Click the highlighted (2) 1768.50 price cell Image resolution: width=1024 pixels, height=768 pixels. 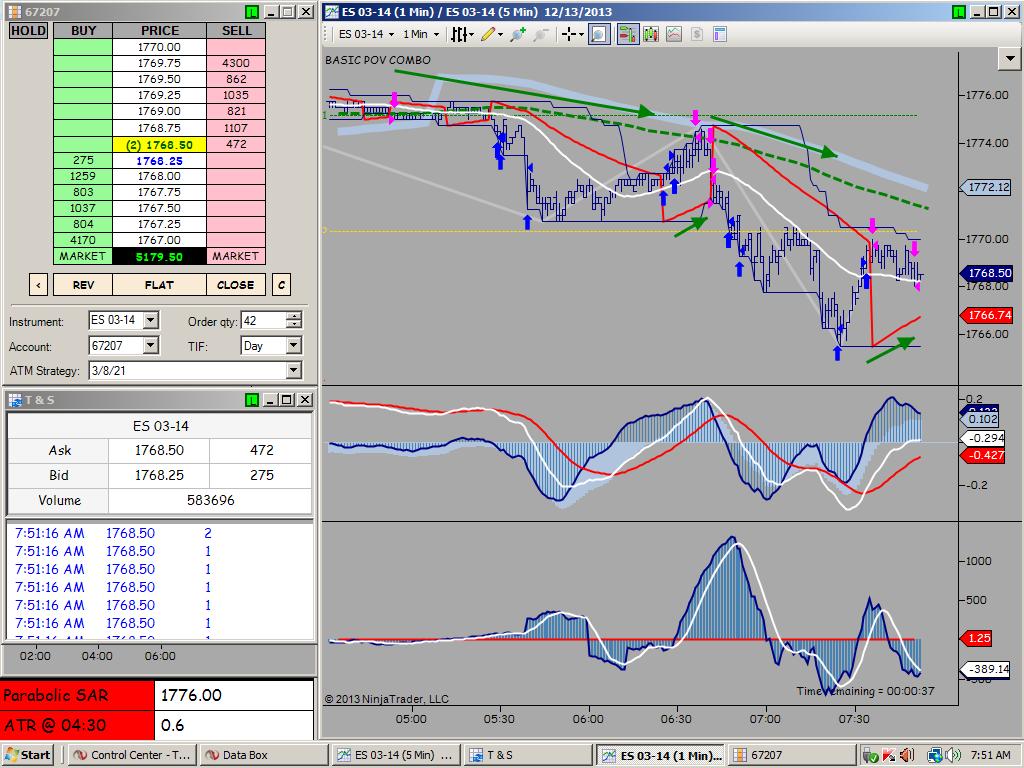pyautogui.click(x=159, y=144)
